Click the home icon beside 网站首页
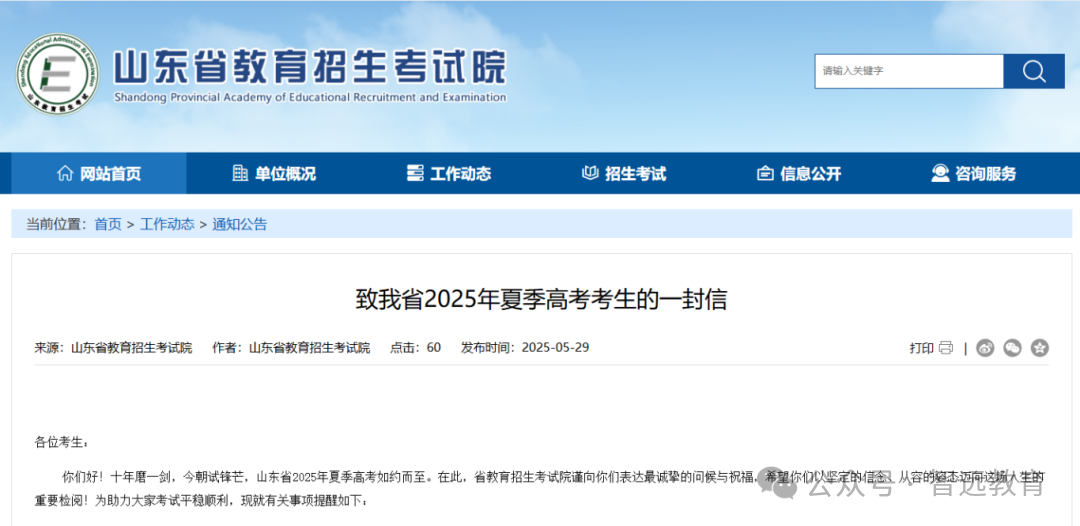The image size is (1080, 526). tap(65, 173)
